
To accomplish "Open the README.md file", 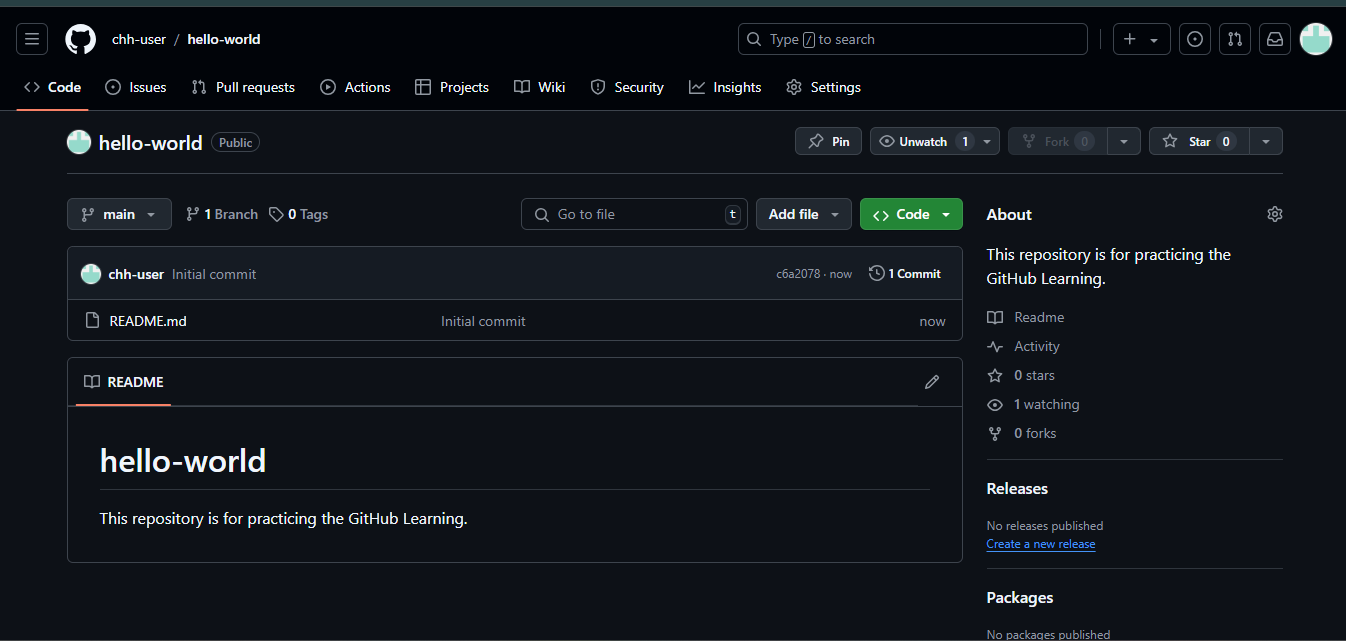I will pyautogui.click(x=148, y=321).
